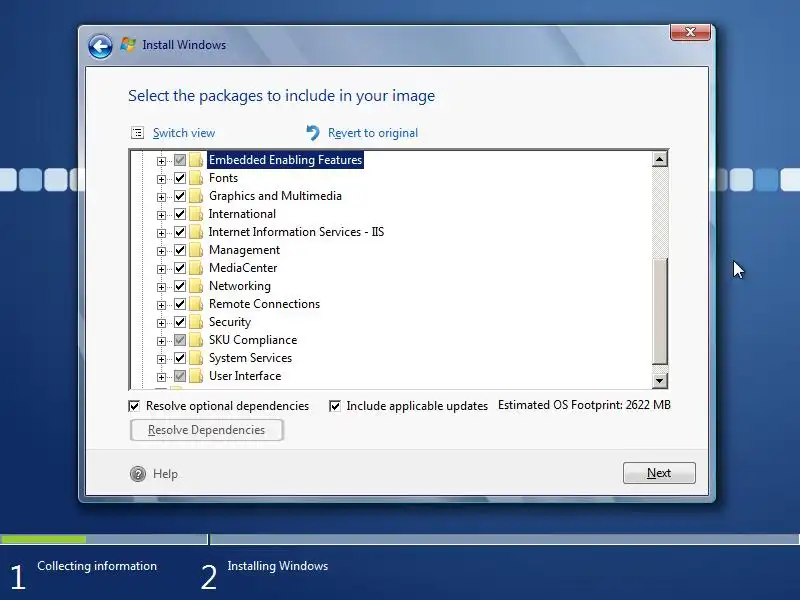Click the Security folder icon
Screen dimensions: 800x600
pos(196,322)
